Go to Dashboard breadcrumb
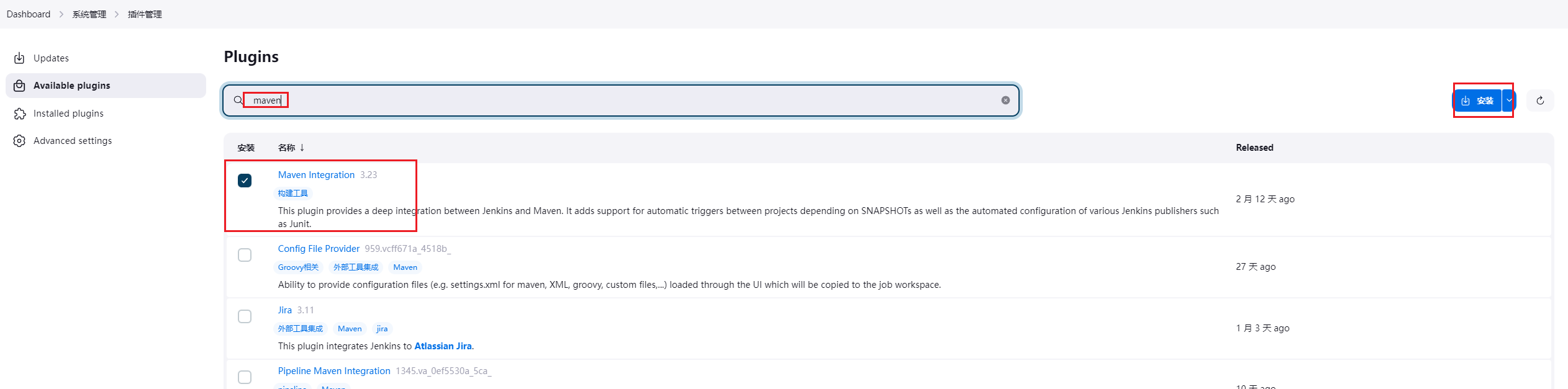The width and height of the screenshot is (1568, 389). (29, 14)
